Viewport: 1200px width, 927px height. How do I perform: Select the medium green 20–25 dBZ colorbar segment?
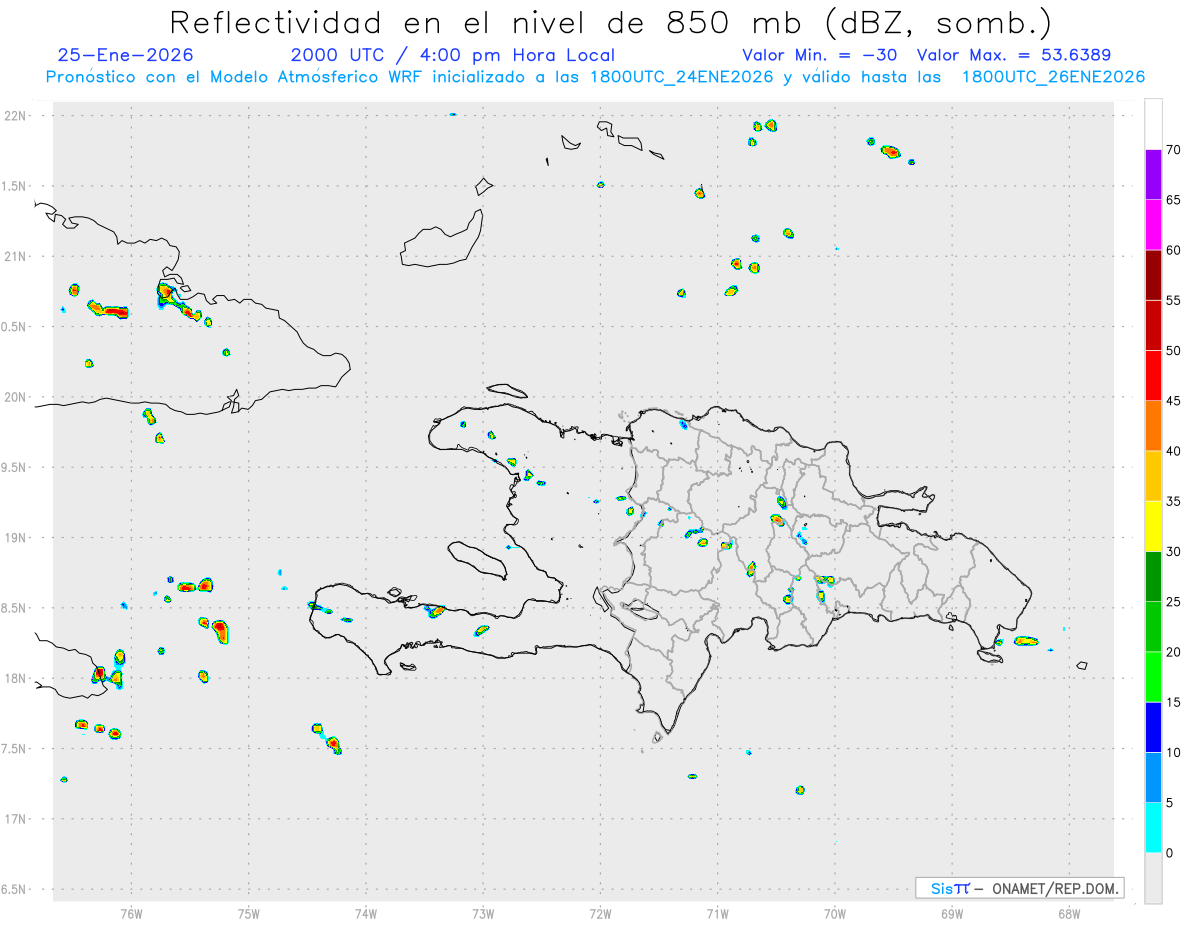pyautogui.click(x=1153, y=627)
